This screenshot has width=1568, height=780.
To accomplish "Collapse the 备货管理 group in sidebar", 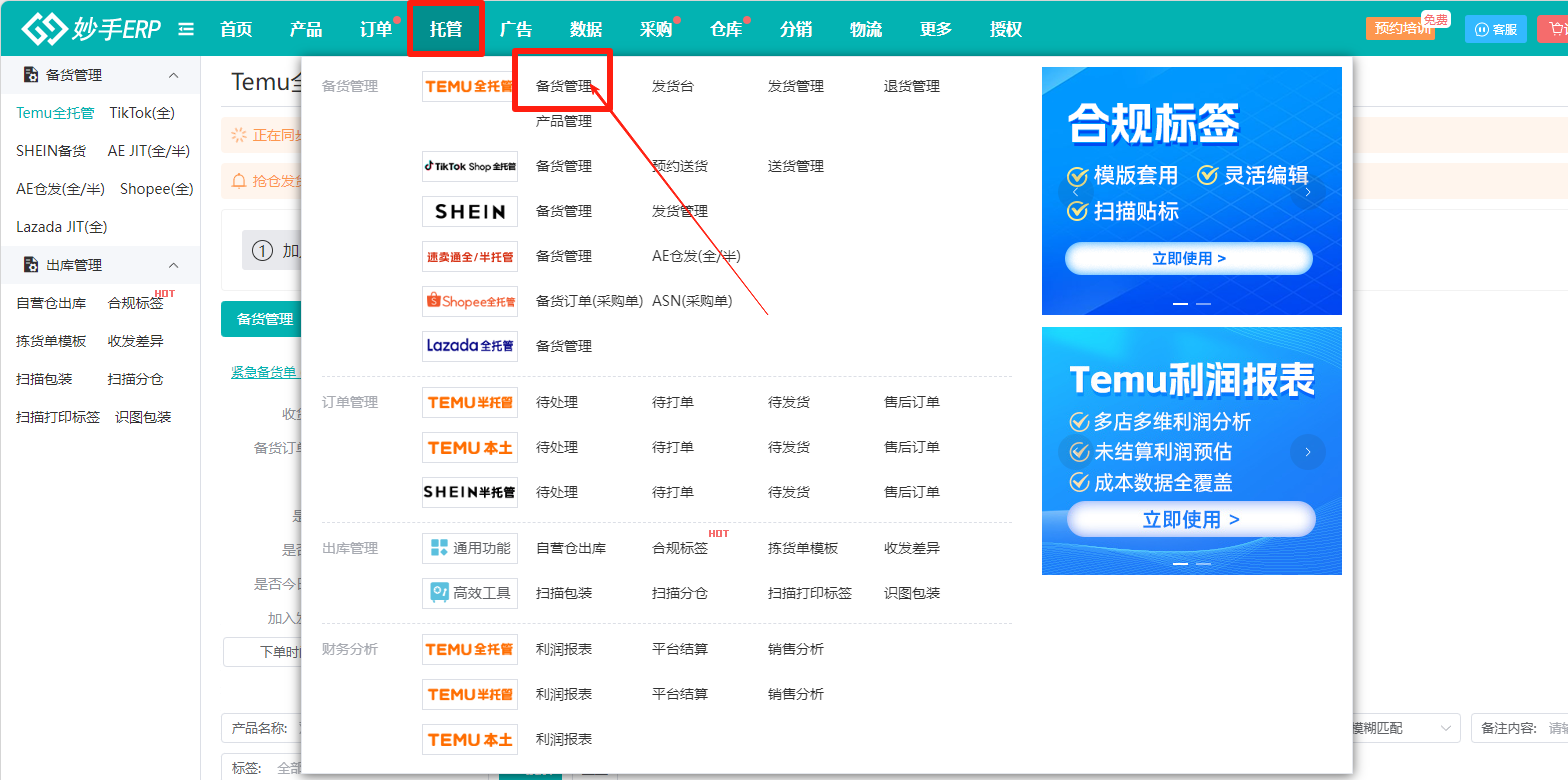I will point(173,75).
